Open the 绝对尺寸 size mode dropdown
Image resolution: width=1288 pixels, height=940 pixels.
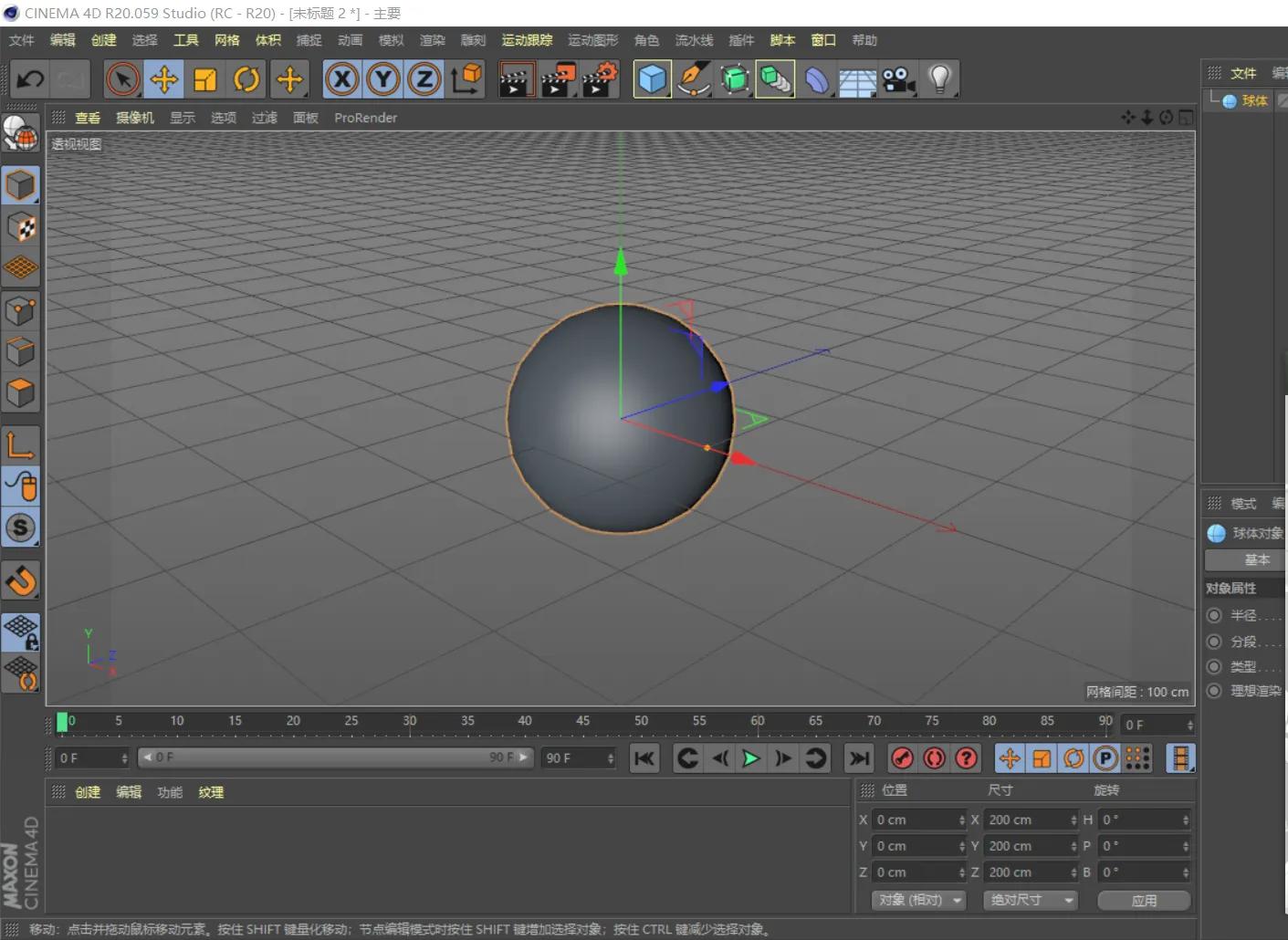[x=1031, y=900]
